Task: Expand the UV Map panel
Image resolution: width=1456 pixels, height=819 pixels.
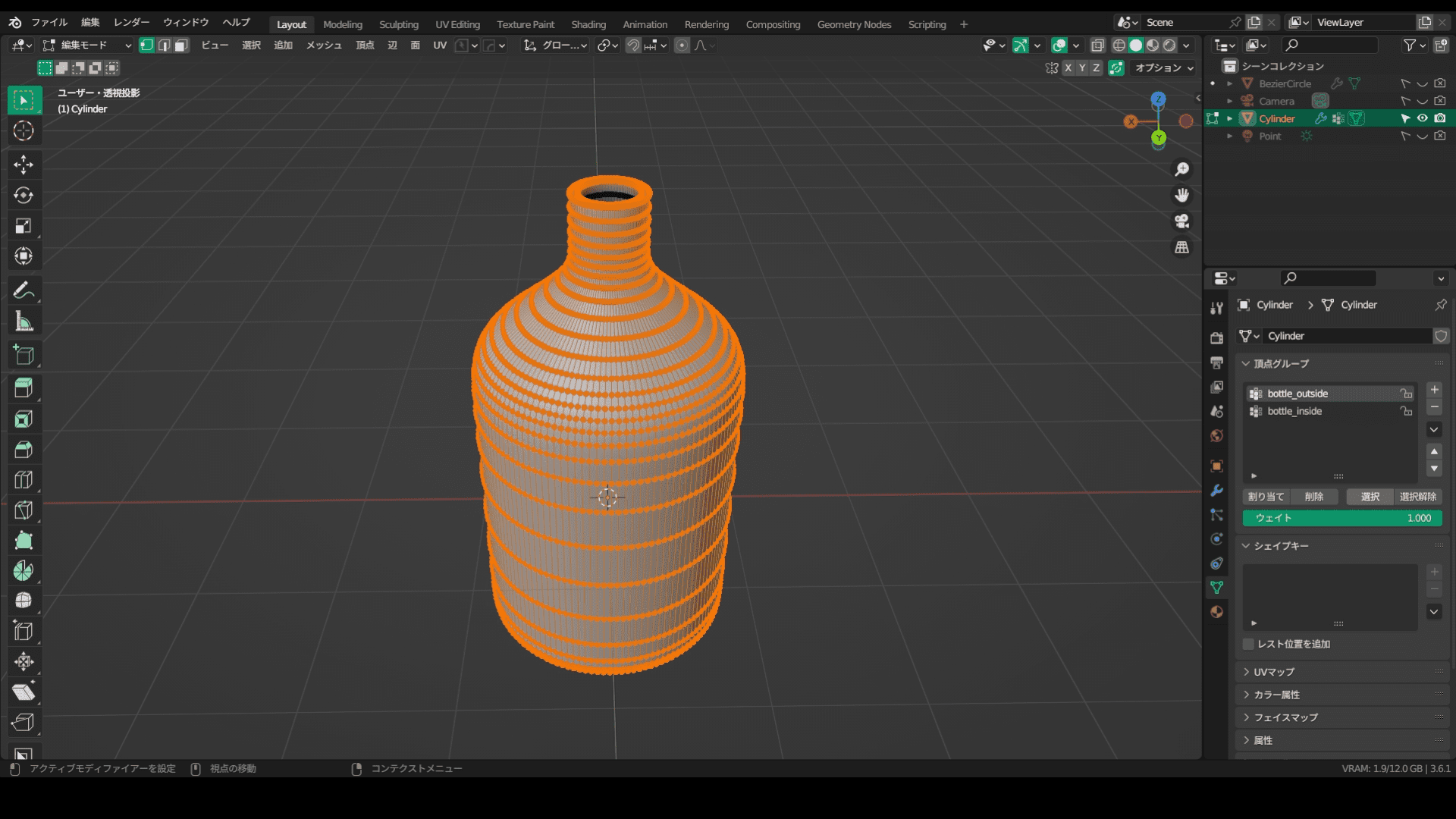Action: point(1274,672)
